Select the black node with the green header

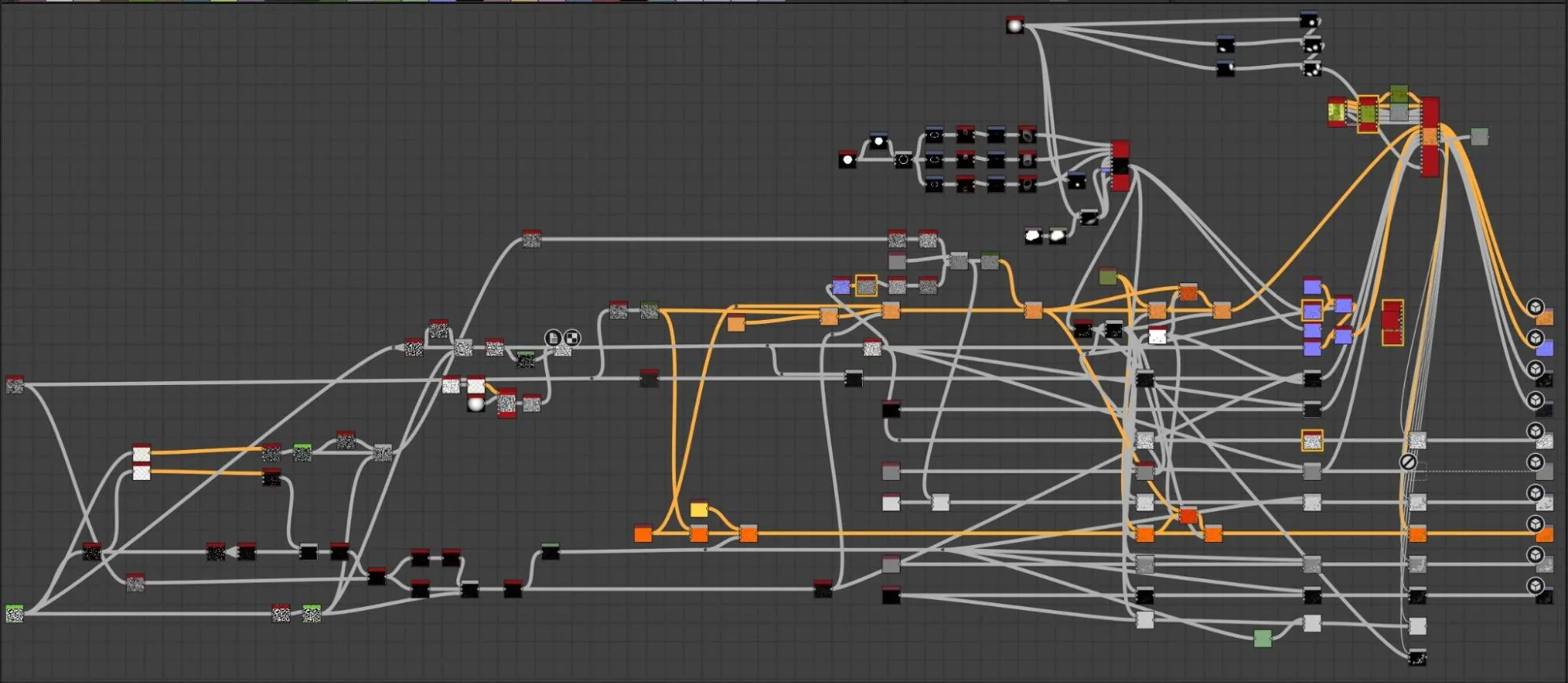point(551,551)
